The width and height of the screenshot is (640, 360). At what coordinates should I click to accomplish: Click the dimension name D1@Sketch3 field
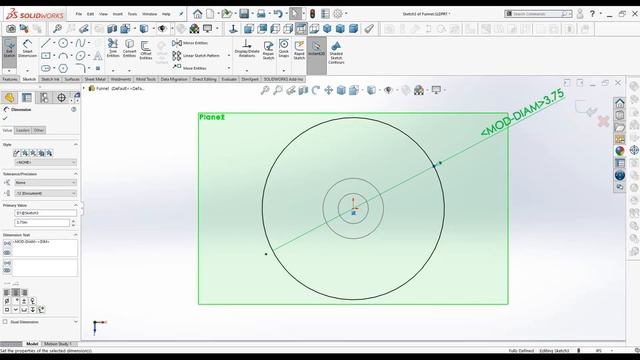coord(45,213)
